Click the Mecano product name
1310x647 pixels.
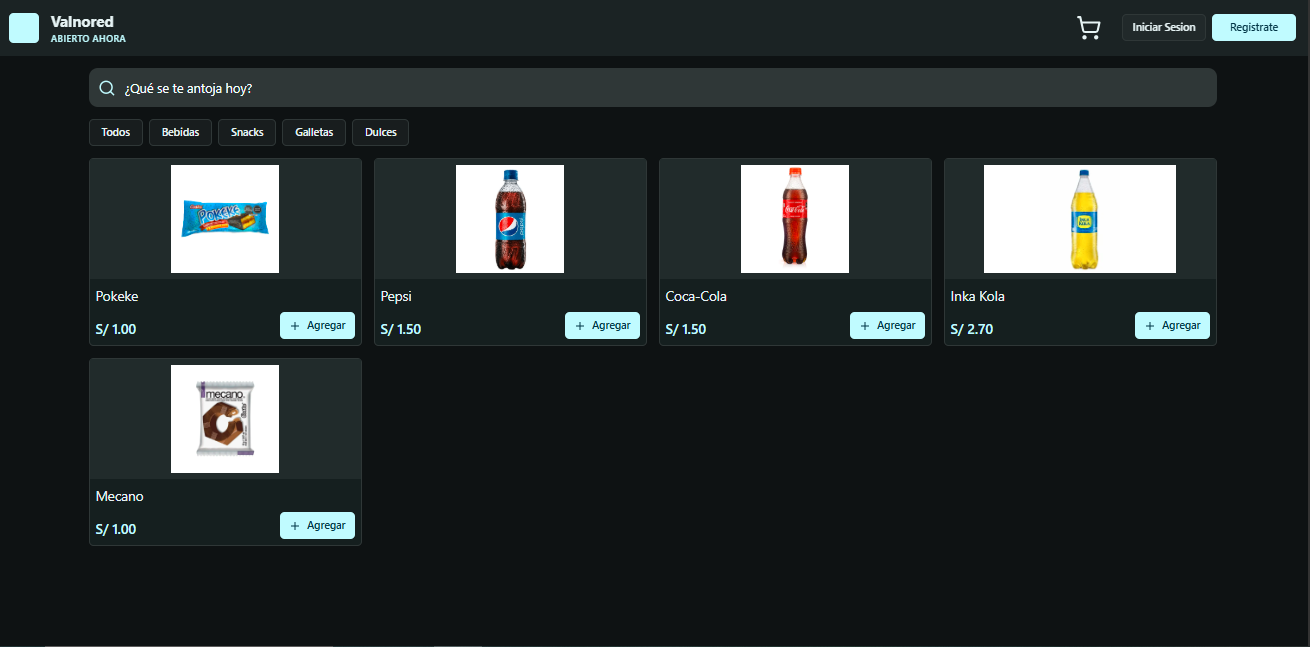click(120, 497)
